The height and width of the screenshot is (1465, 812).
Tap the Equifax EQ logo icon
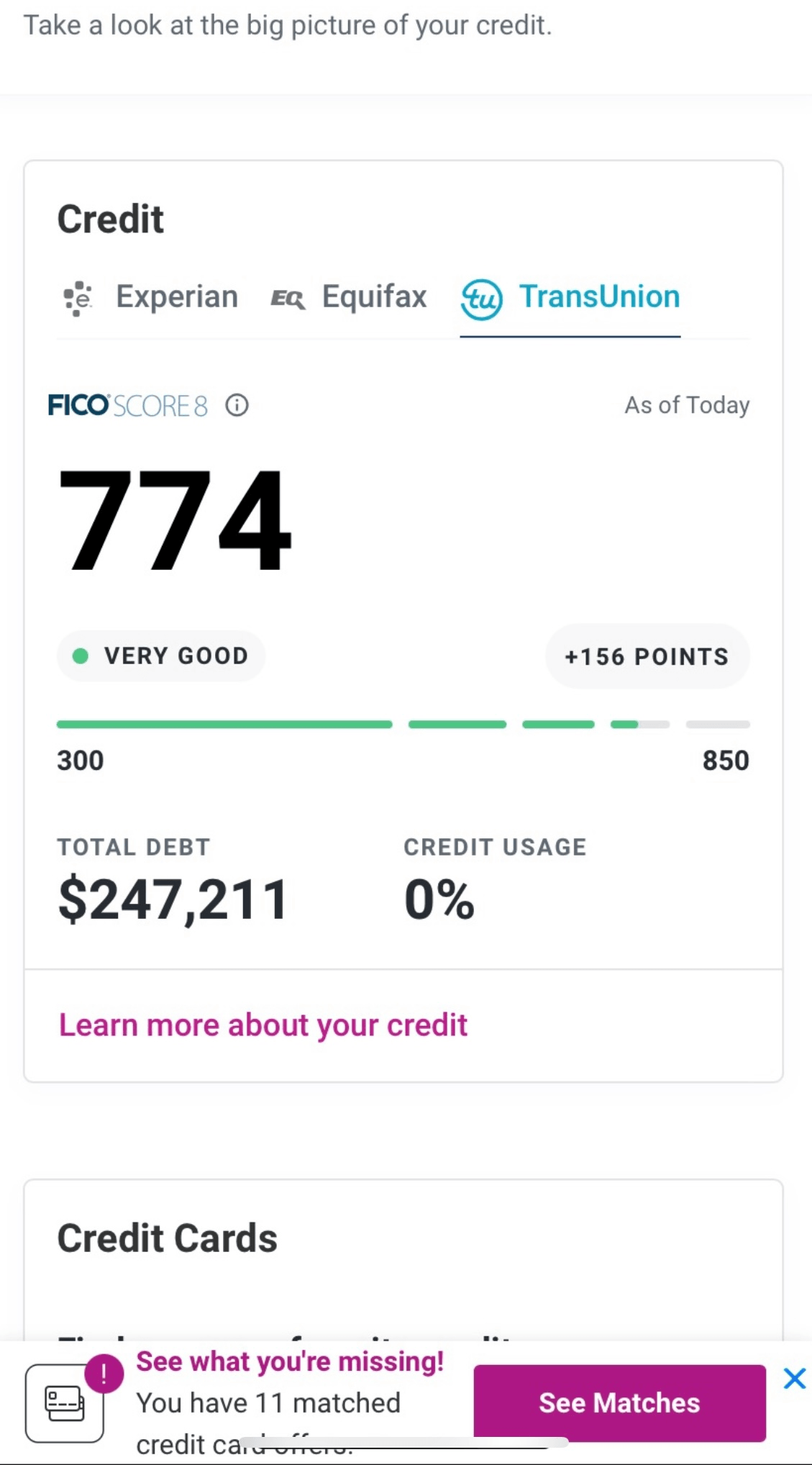[288, 299]
